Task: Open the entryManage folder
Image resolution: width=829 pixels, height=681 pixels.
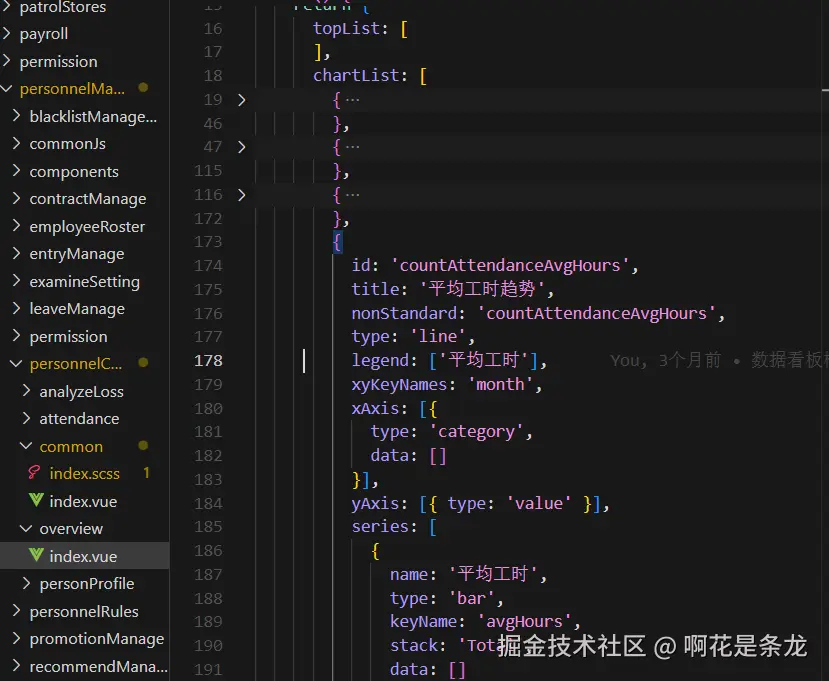Action: 77,254
